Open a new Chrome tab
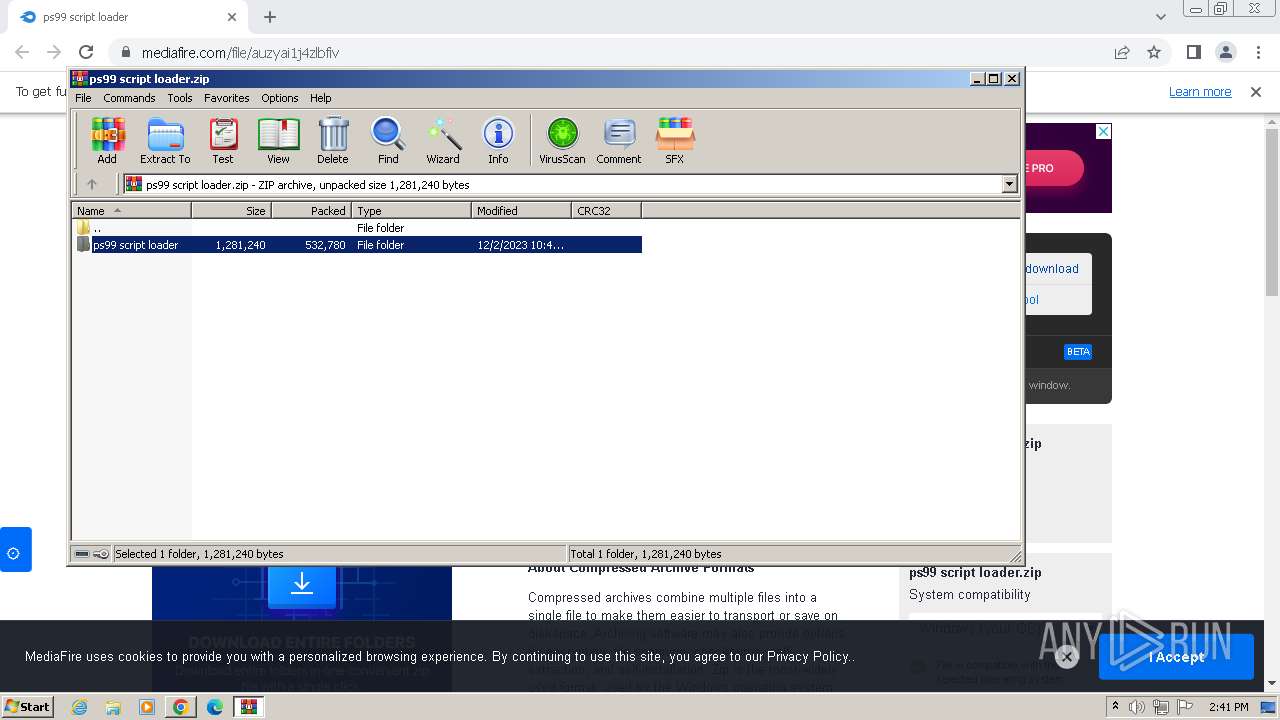The image size is (1280, 720). 270,17
